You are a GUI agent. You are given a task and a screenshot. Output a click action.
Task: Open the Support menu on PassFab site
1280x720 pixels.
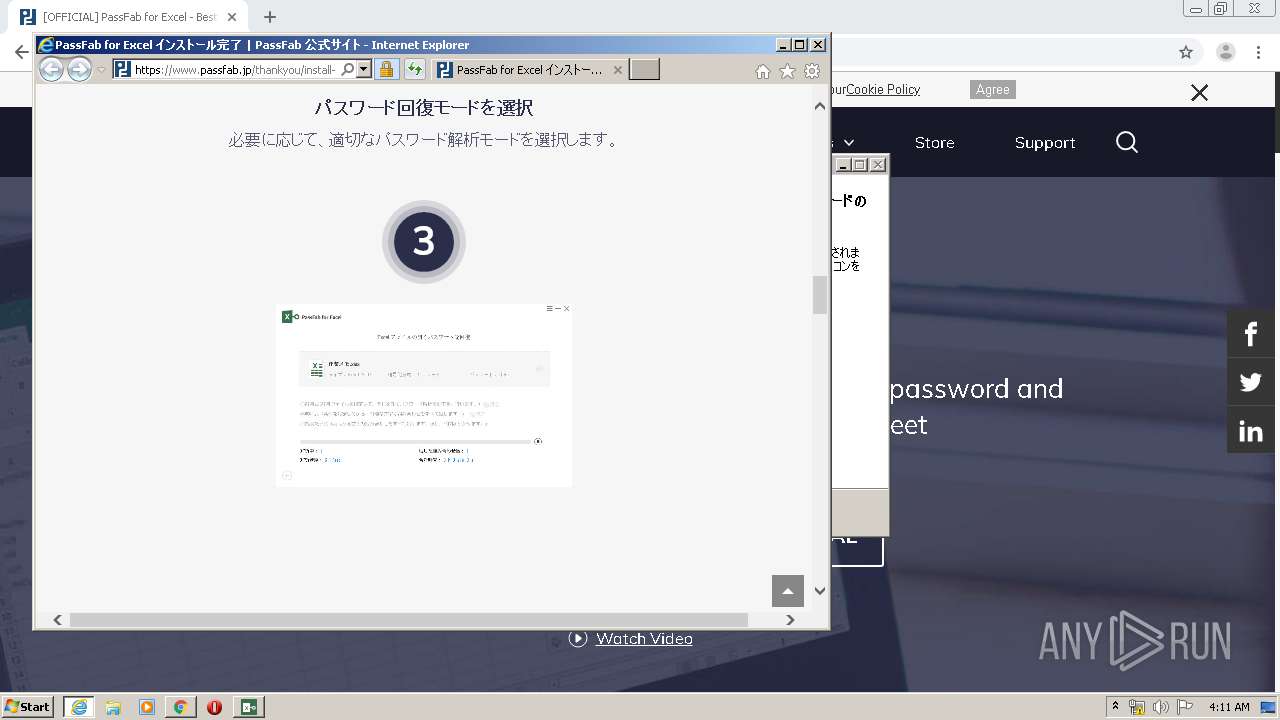tap(1045, 142)
